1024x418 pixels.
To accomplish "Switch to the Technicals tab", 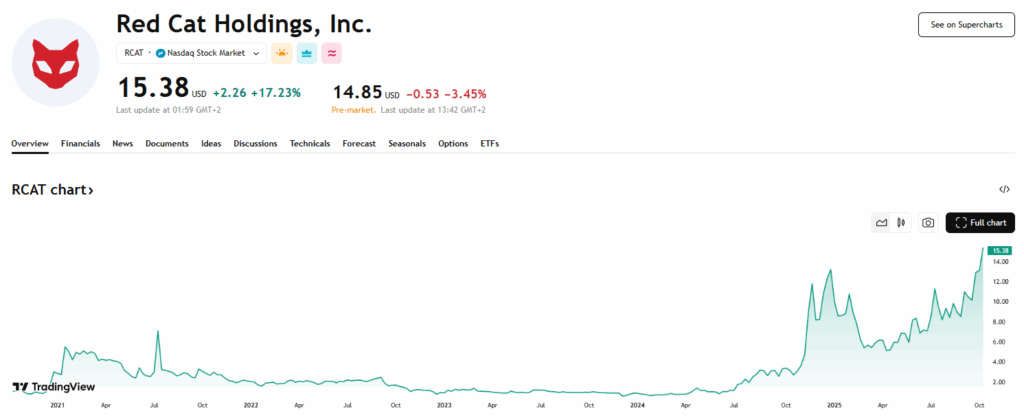I will [x=310, y=144].
